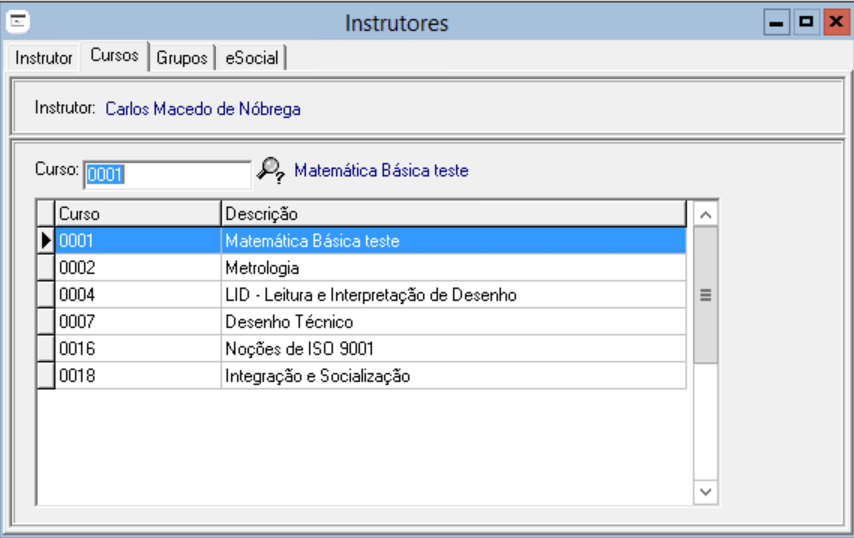The width and height of the screenshot is (854, 538).
Task: Switch to the Instrutor tab
Action: 44,58
